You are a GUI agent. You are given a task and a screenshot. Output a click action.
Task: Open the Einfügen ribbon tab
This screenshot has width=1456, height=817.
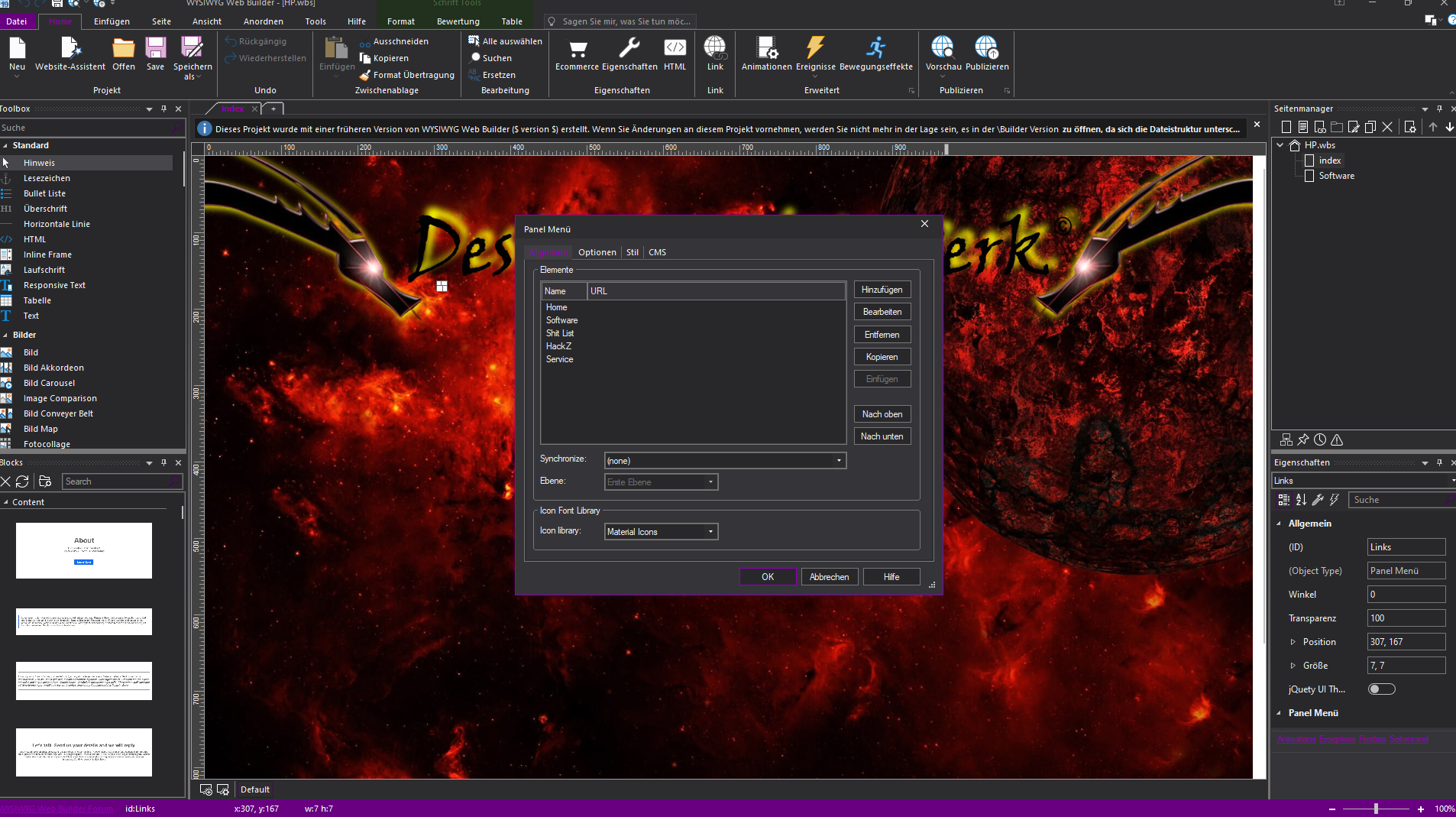pyautogui.click(x=112, y=21)
